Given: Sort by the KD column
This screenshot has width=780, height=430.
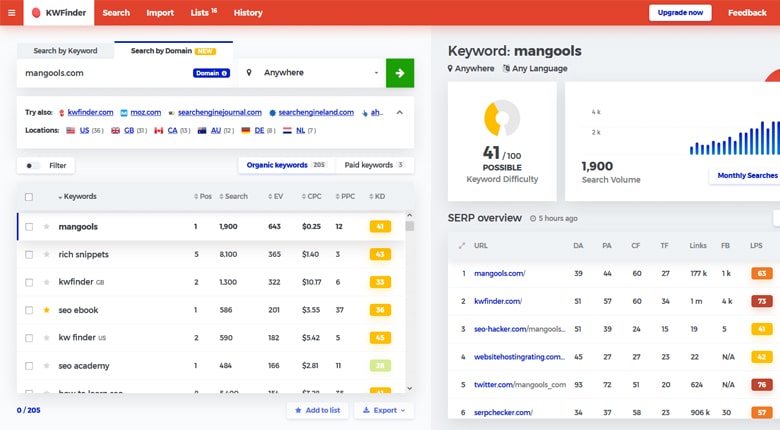Looking at the screenshot, I should coord(377,197).
